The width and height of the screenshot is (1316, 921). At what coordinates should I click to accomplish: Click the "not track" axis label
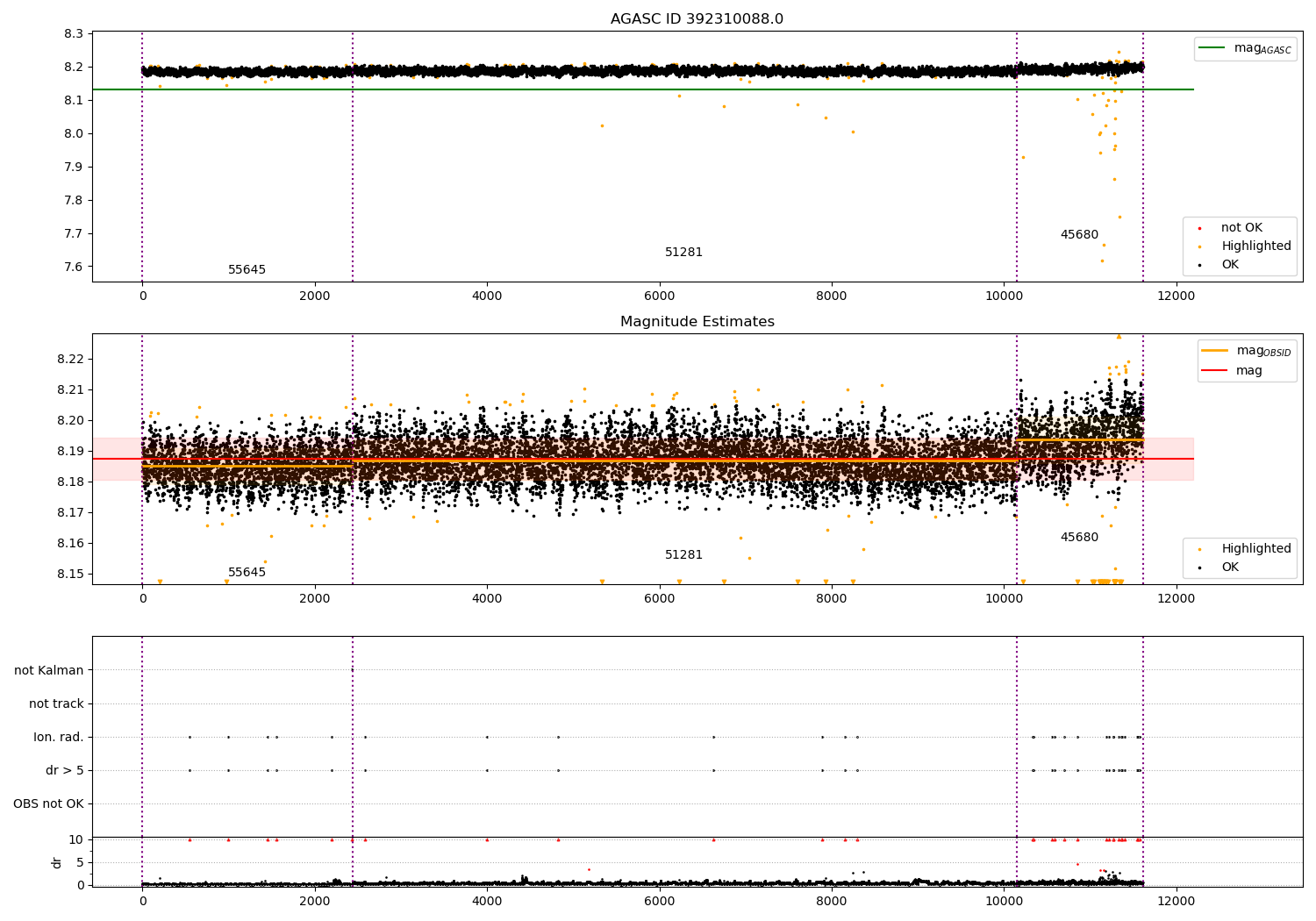tap(56, 703)
